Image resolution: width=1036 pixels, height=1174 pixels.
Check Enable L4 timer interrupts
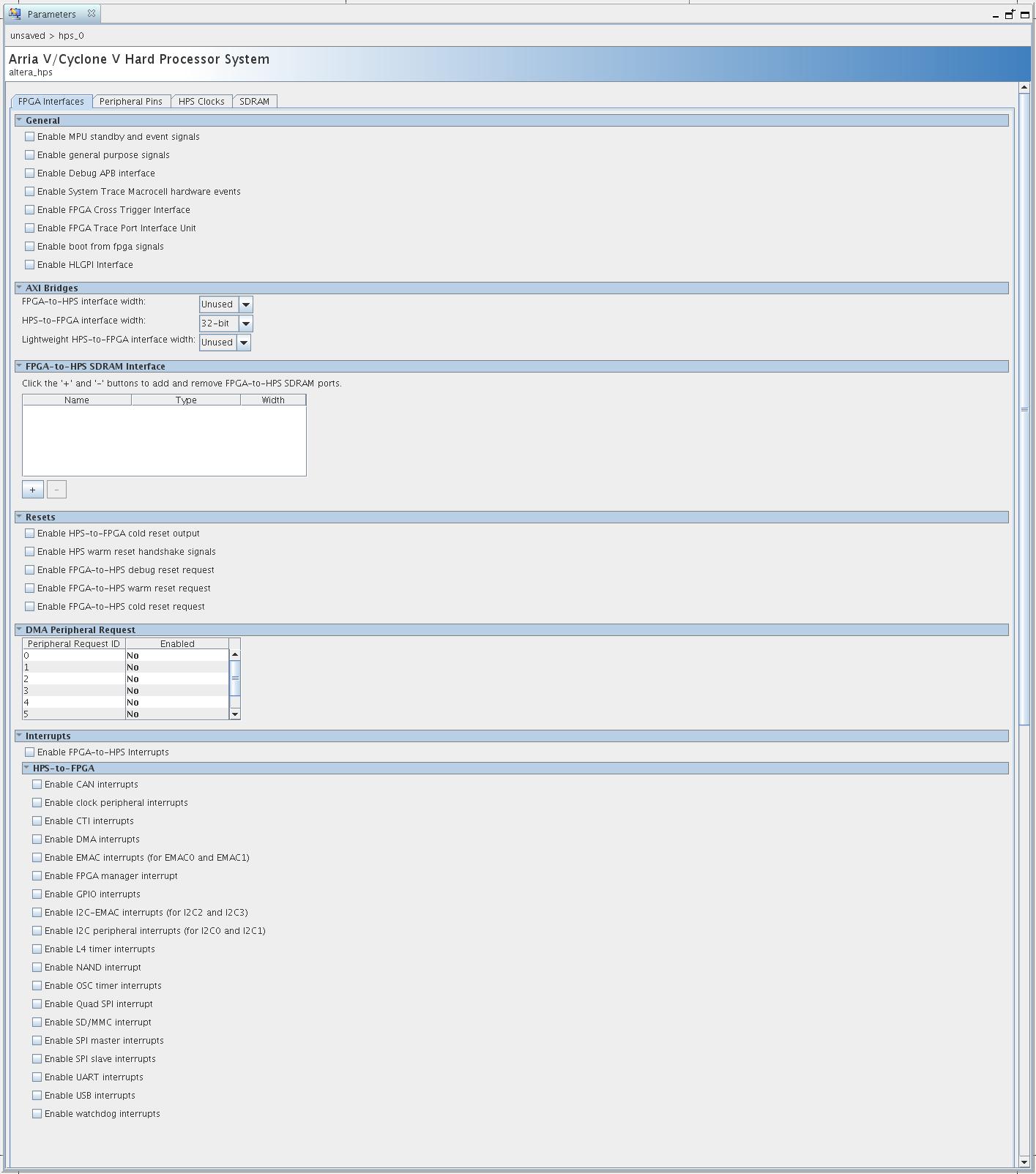click(37, 949)
